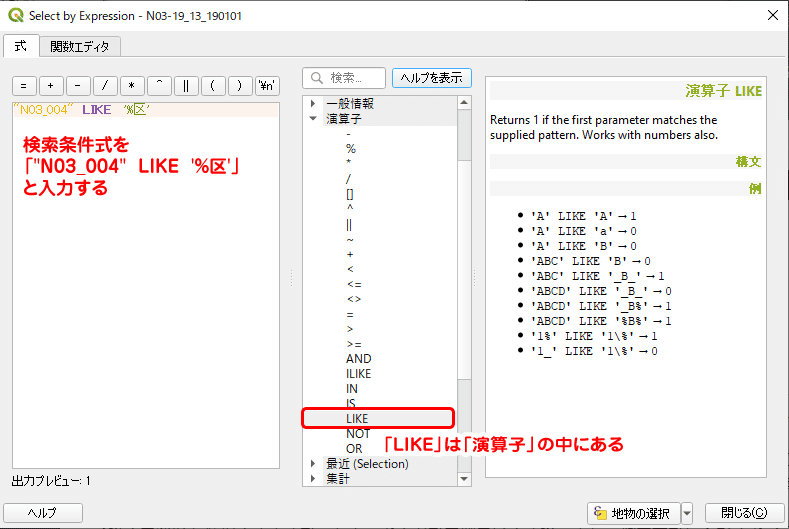
Task: Click 地物の選択 button
Action: (634, 513)
